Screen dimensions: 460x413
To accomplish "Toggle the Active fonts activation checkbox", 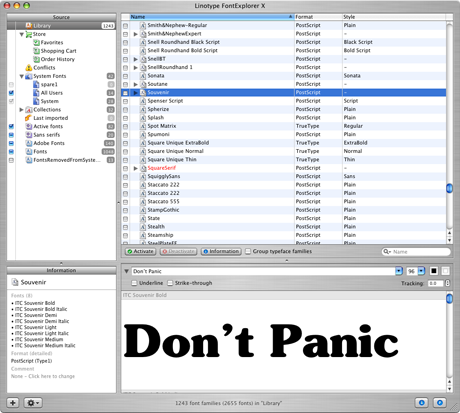I will pos(11,126).
